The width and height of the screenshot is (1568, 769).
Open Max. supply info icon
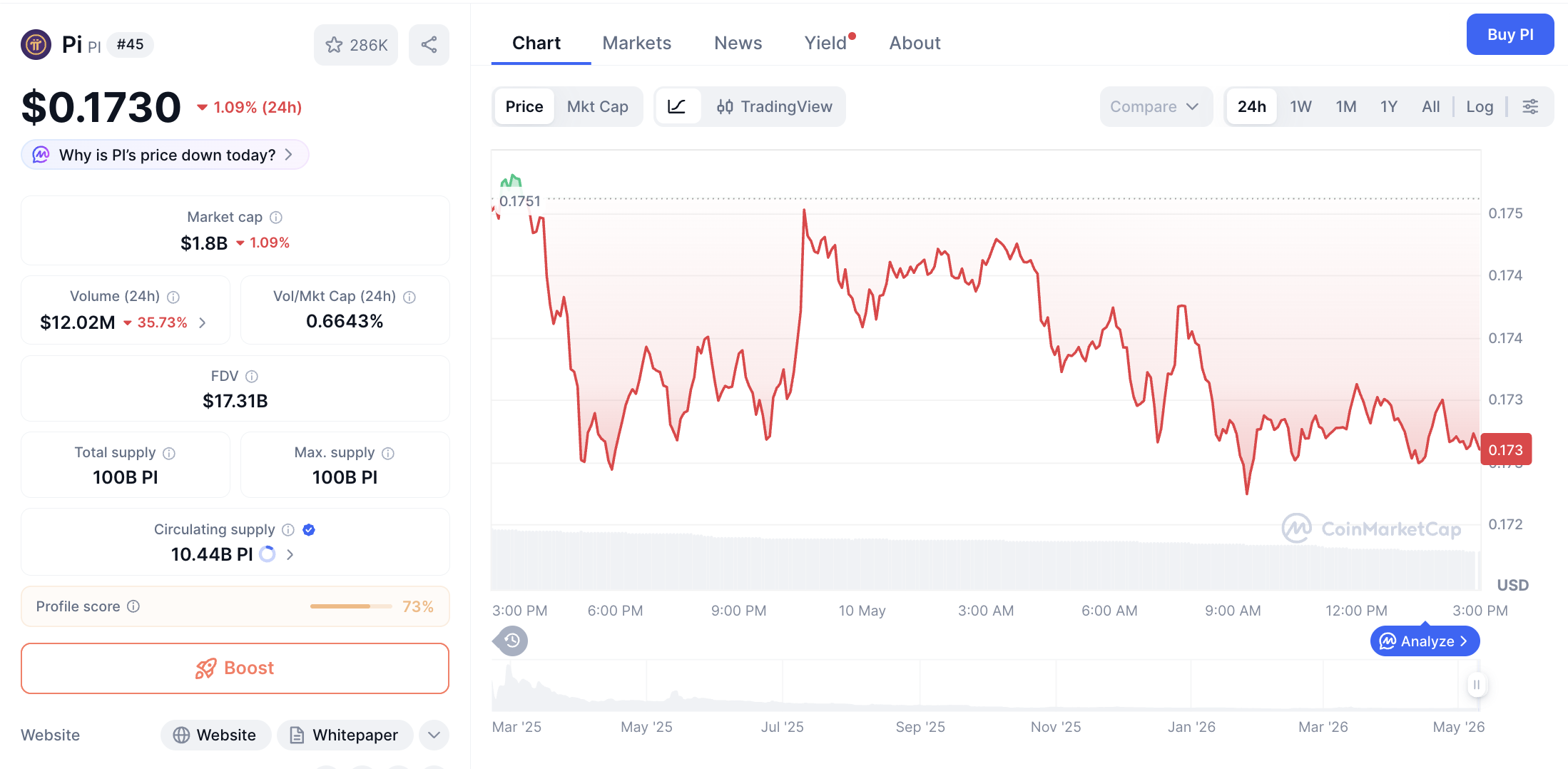[388, 453]
